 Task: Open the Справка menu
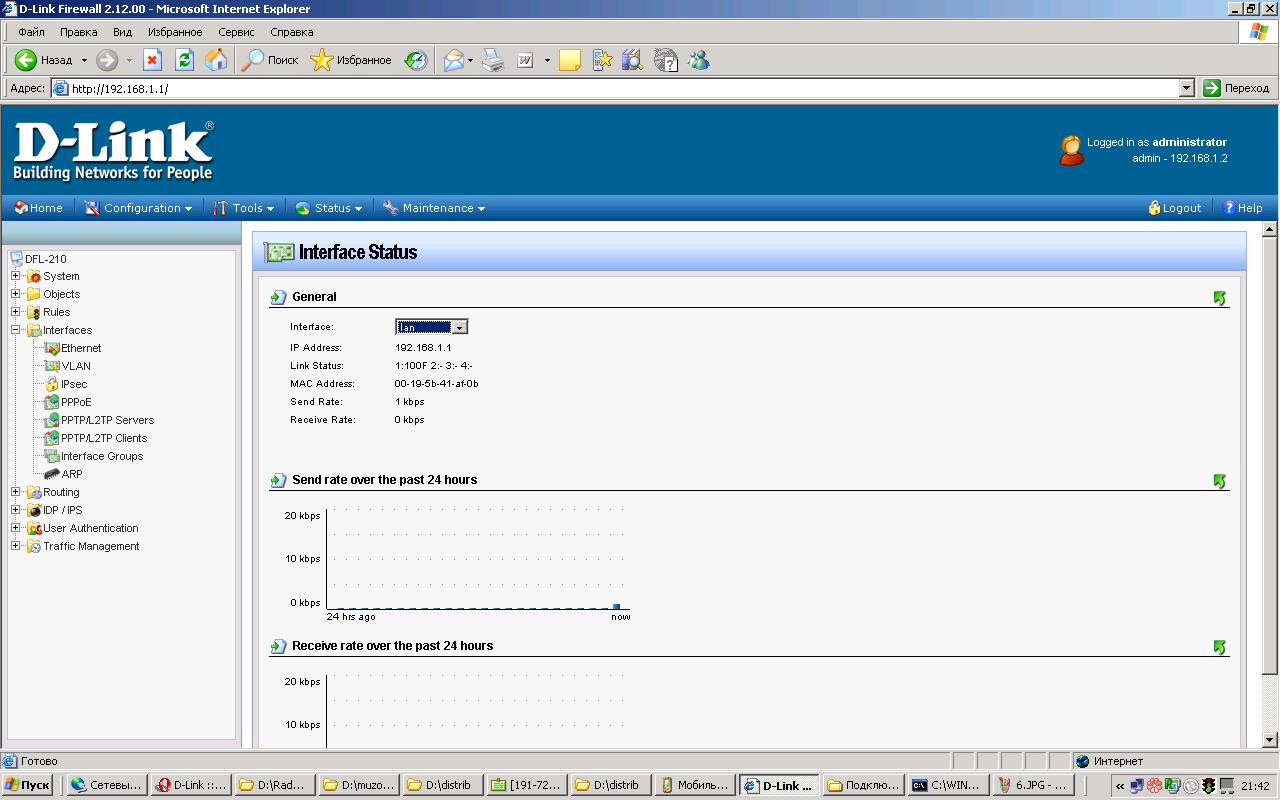(x=292, y=32)
